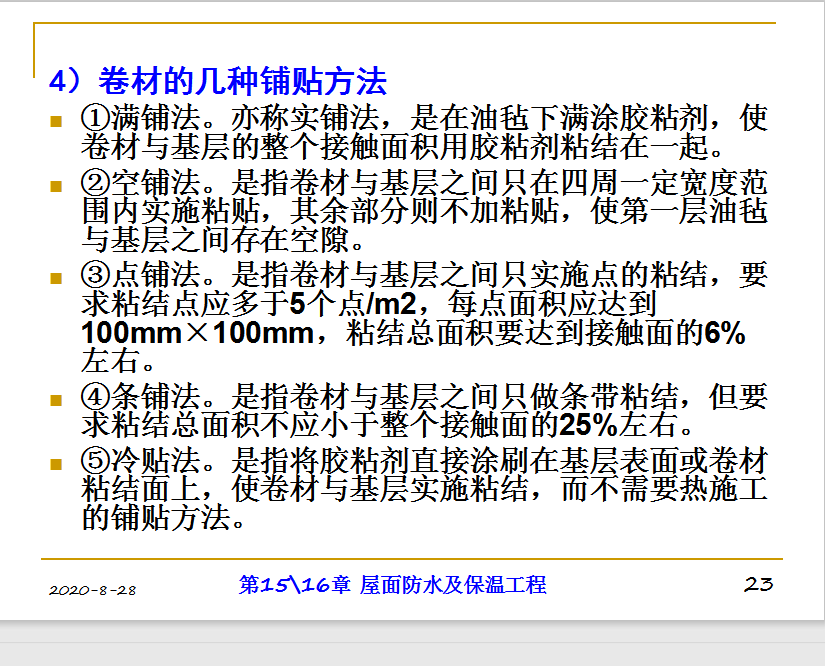This screenshot has width=825, height=666.
Task: Click the paragraph starting '④条铺法'
Action: point(425,410)
